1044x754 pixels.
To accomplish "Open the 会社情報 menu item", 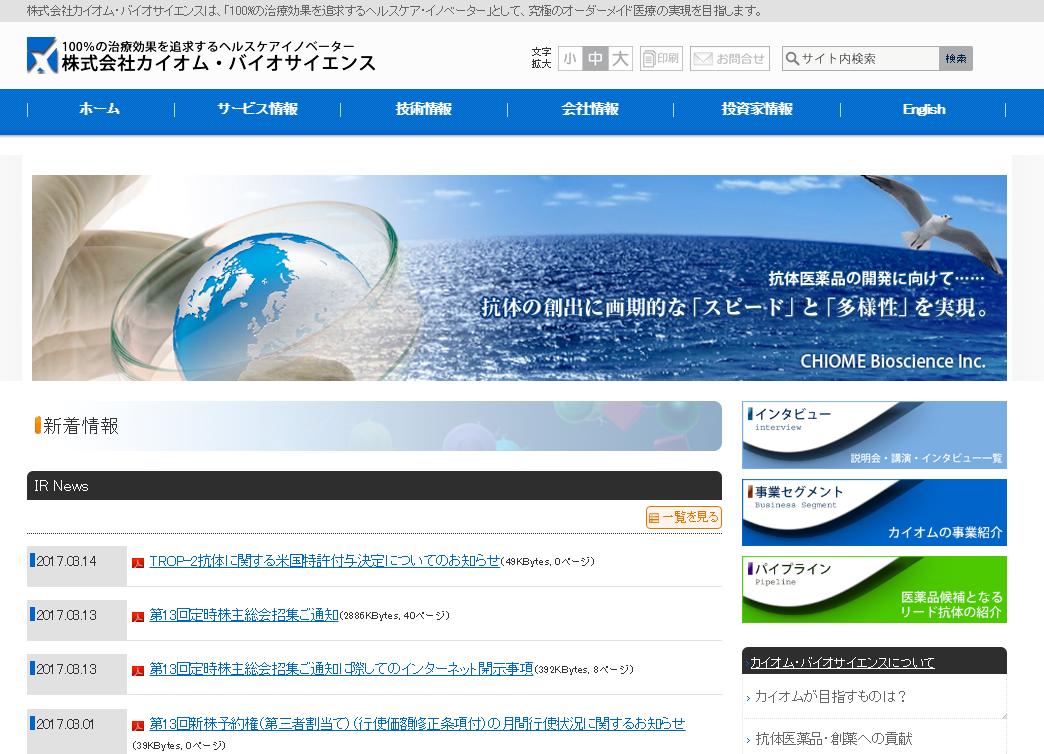I will pos(590,109).
